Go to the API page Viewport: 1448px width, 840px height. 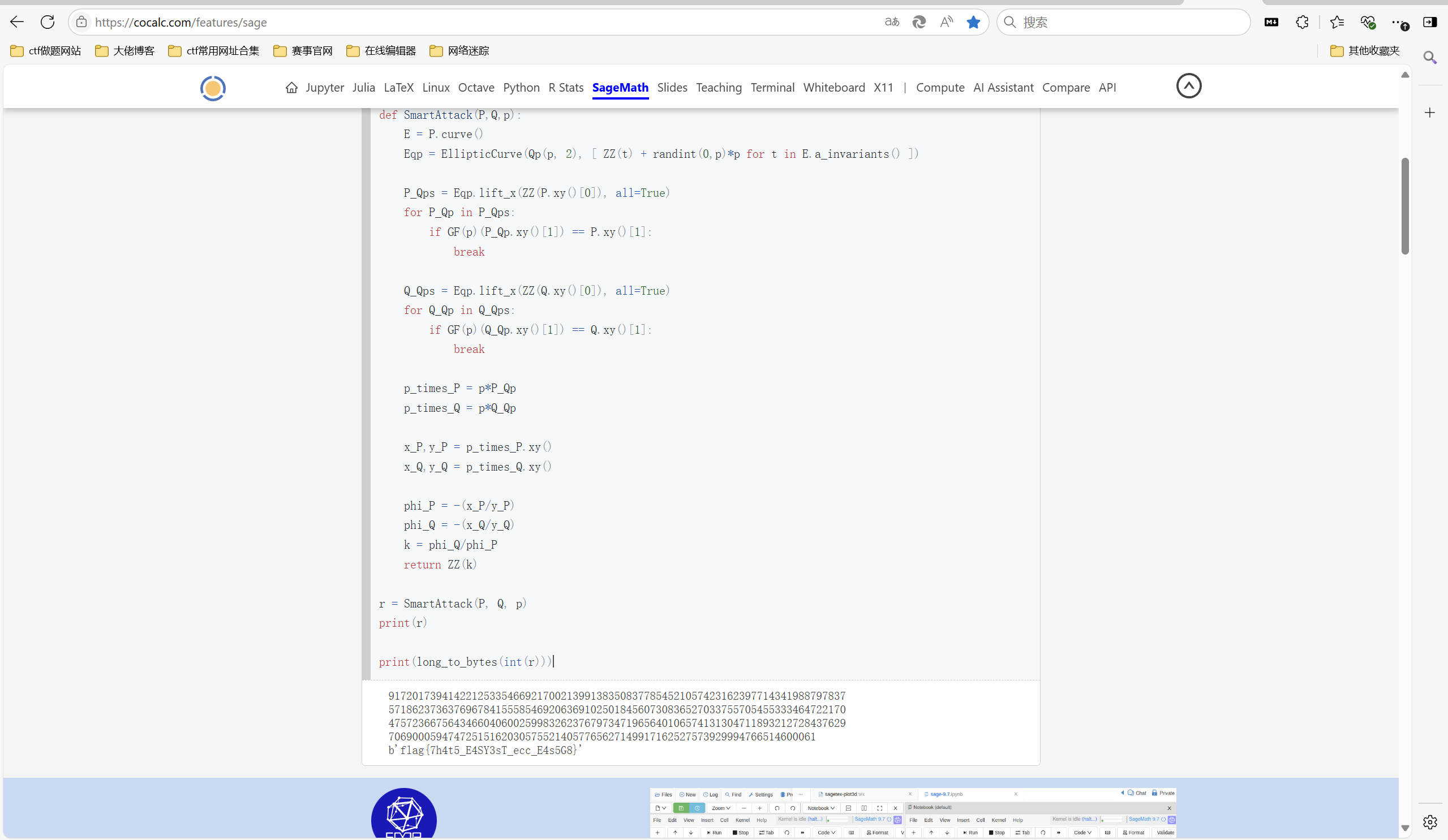point(1107,87)
